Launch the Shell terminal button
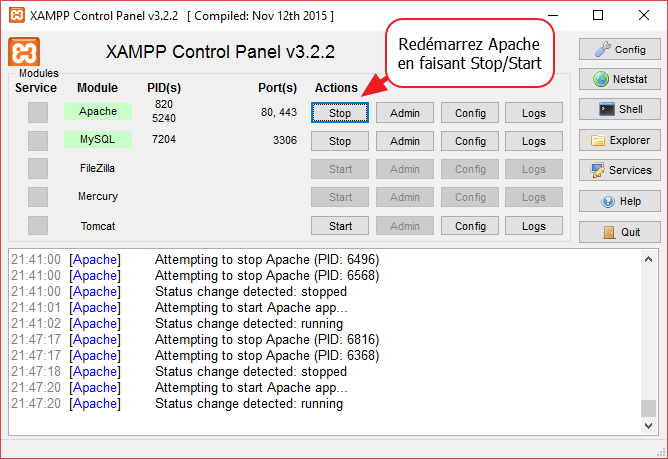Screen dimensions: 668x459 tap(619, 109)
